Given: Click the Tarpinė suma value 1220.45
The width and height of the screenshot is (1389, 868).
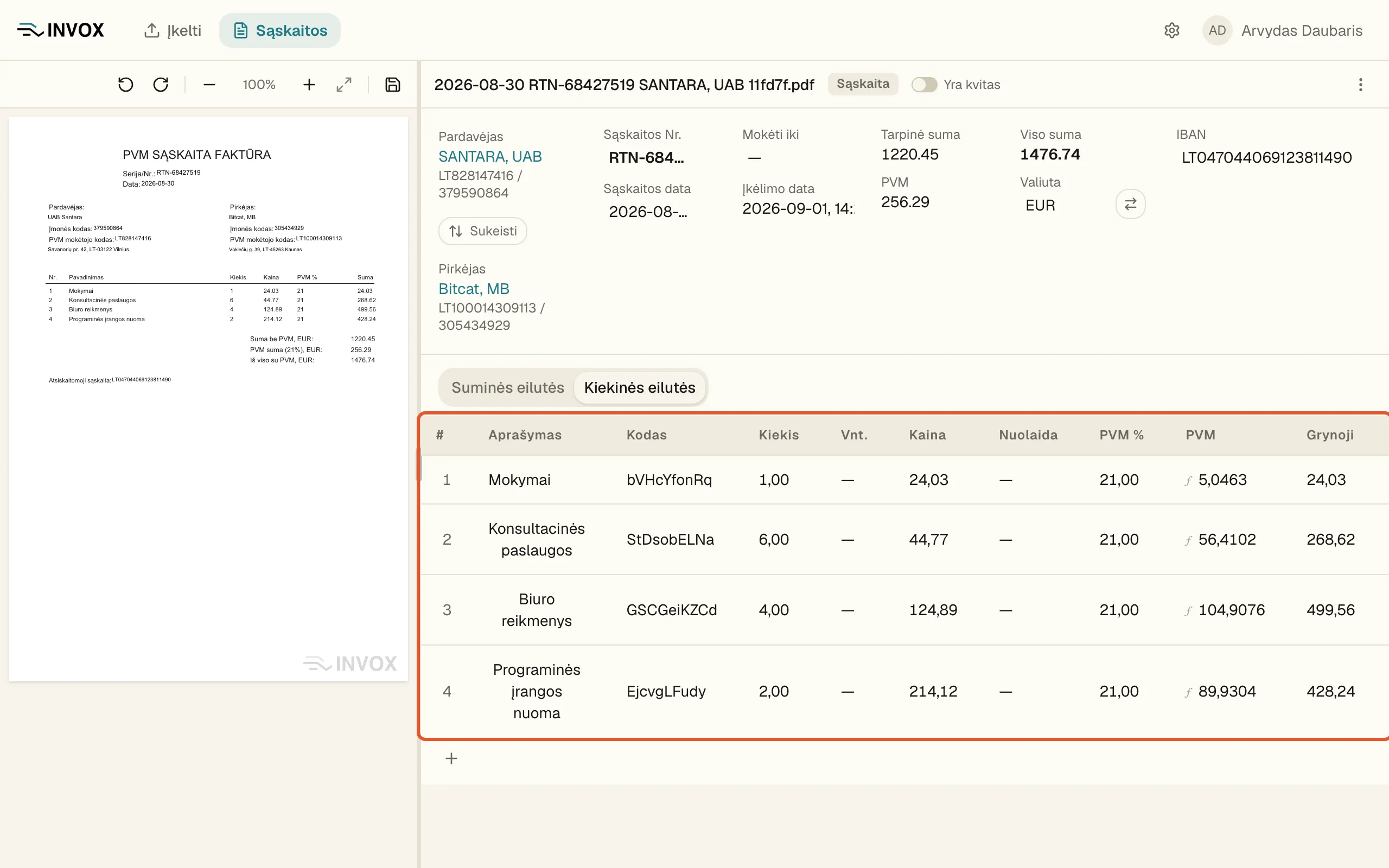Looking at the screenshot, I should 910,155.
